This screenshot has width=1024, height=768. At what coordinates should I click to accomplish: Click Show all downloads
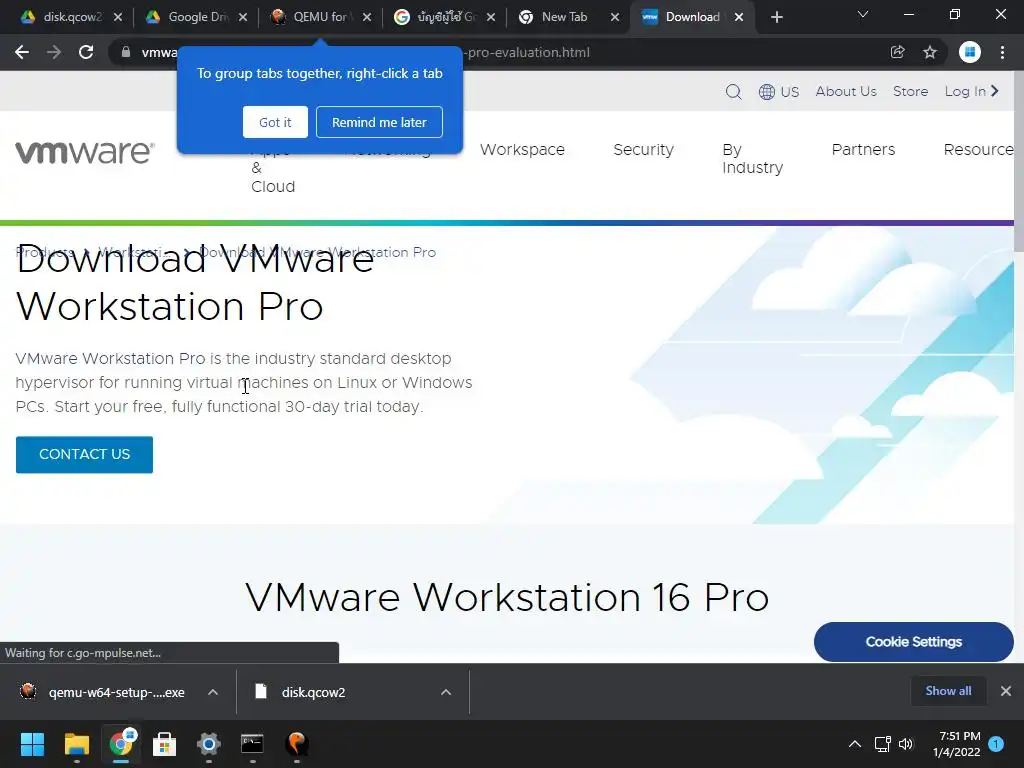pyautogui.click(x=948, y=691)
